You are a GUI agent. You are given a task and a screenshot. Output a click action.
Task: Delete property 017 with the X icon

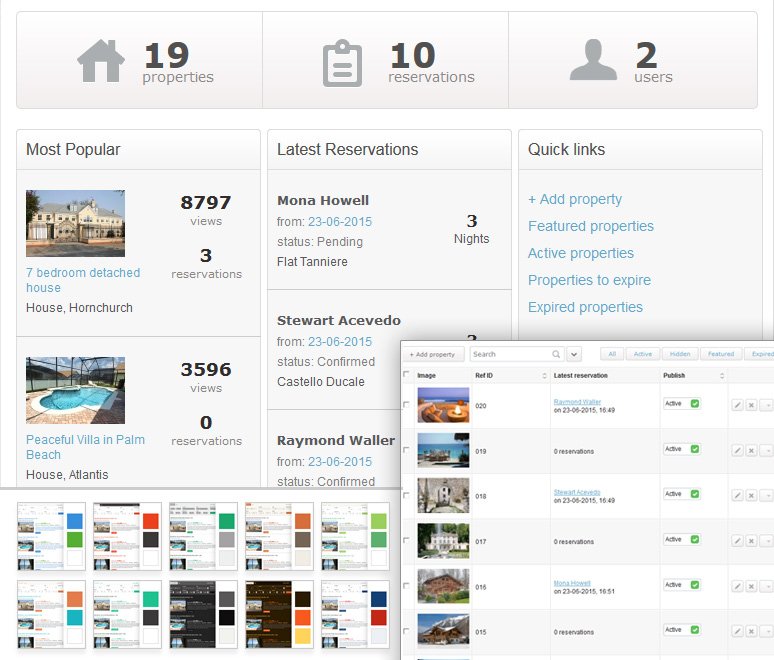[751, 541]
